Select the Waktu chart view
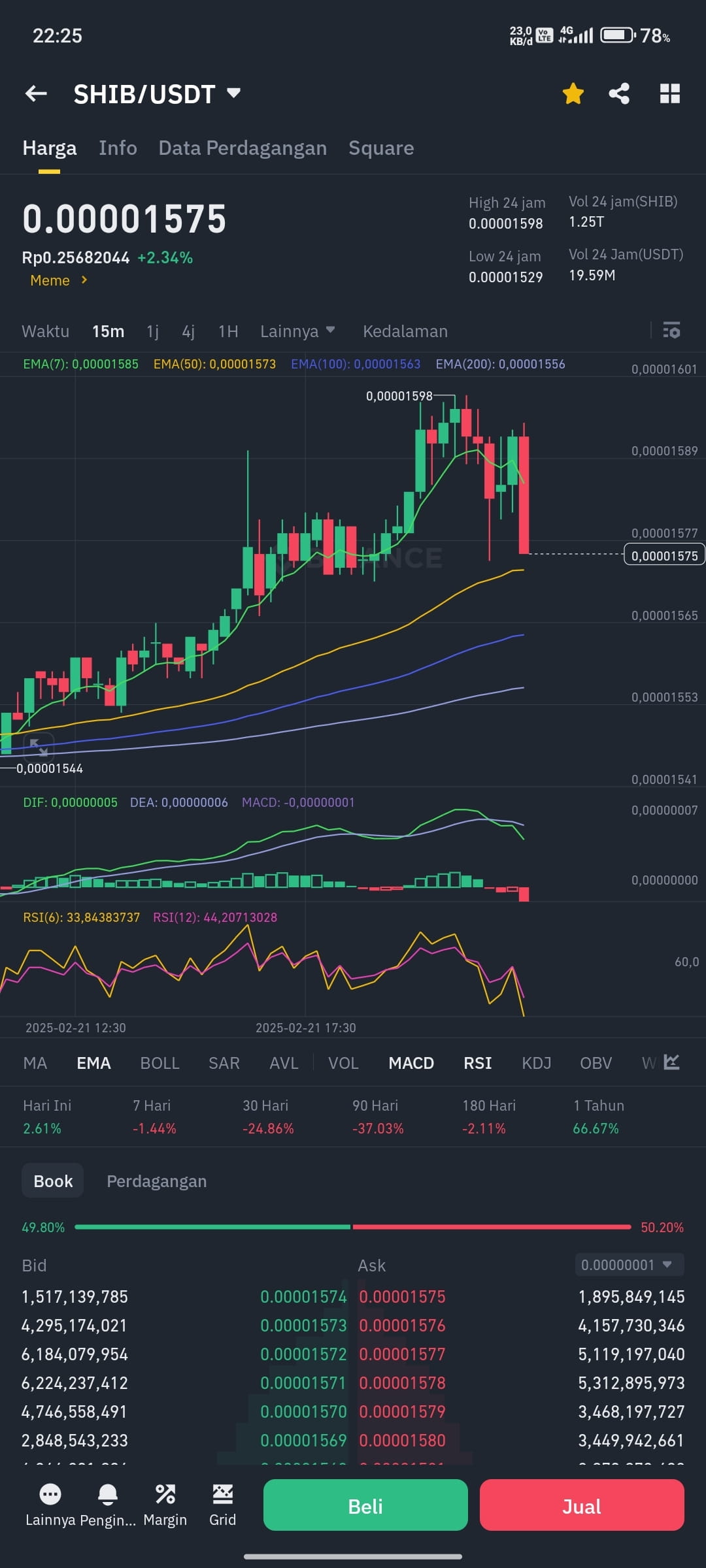The image size is (706, 1568). pyautogui.click(x=45, y=331)
